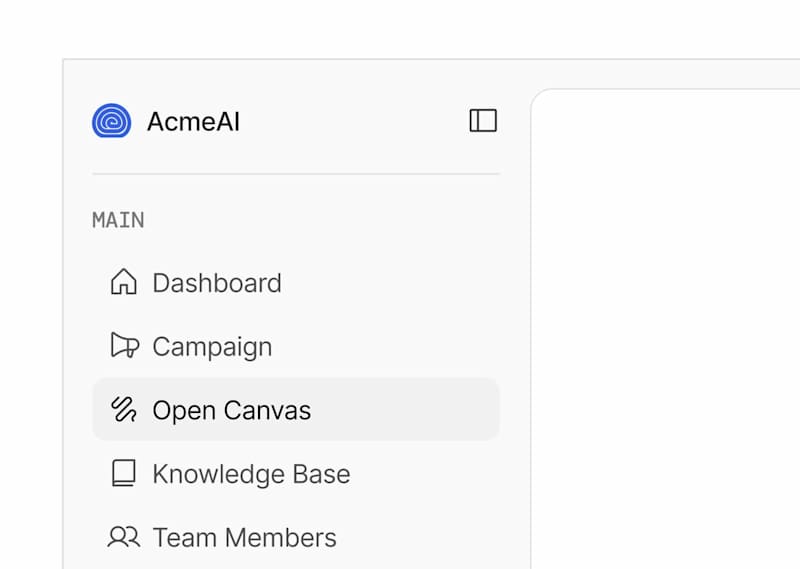This screenshot has width=800, height=569.
Task: Click the AcmeAI brand name text
Action: (193, 122)
